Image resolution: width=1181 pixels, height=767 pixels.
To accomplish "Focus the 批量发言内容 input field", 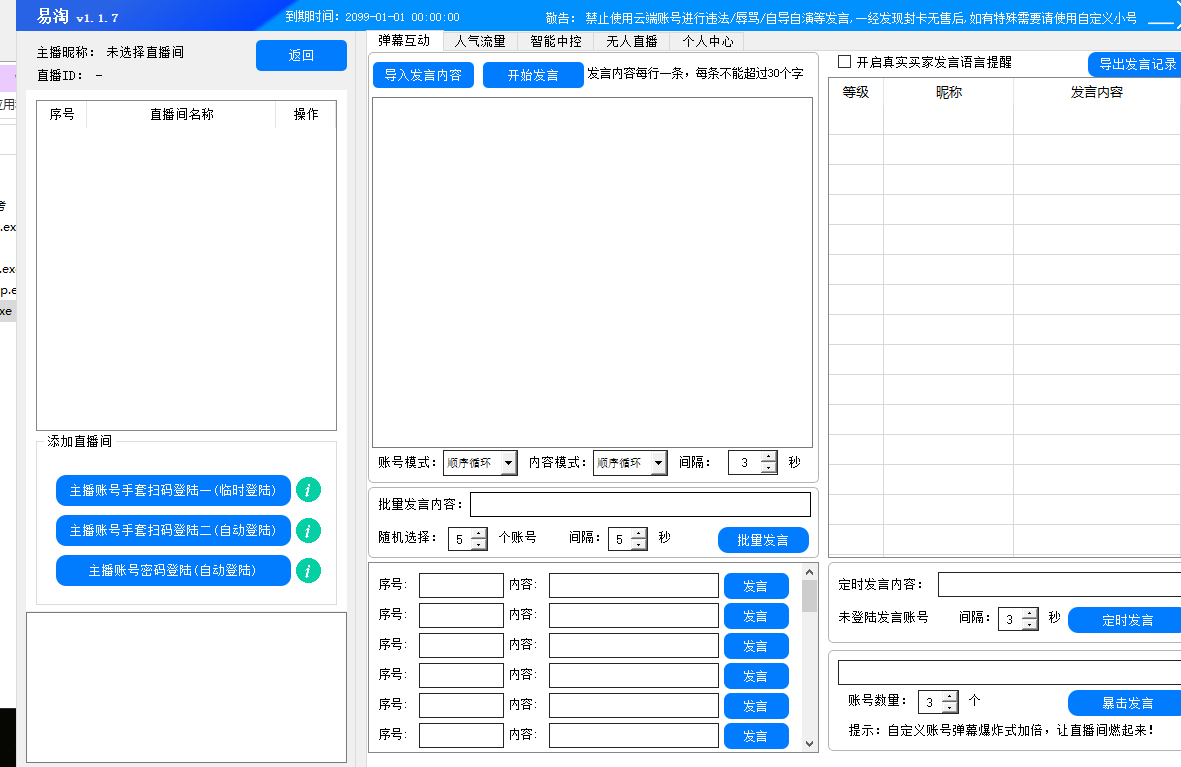I will pos(640,505).
